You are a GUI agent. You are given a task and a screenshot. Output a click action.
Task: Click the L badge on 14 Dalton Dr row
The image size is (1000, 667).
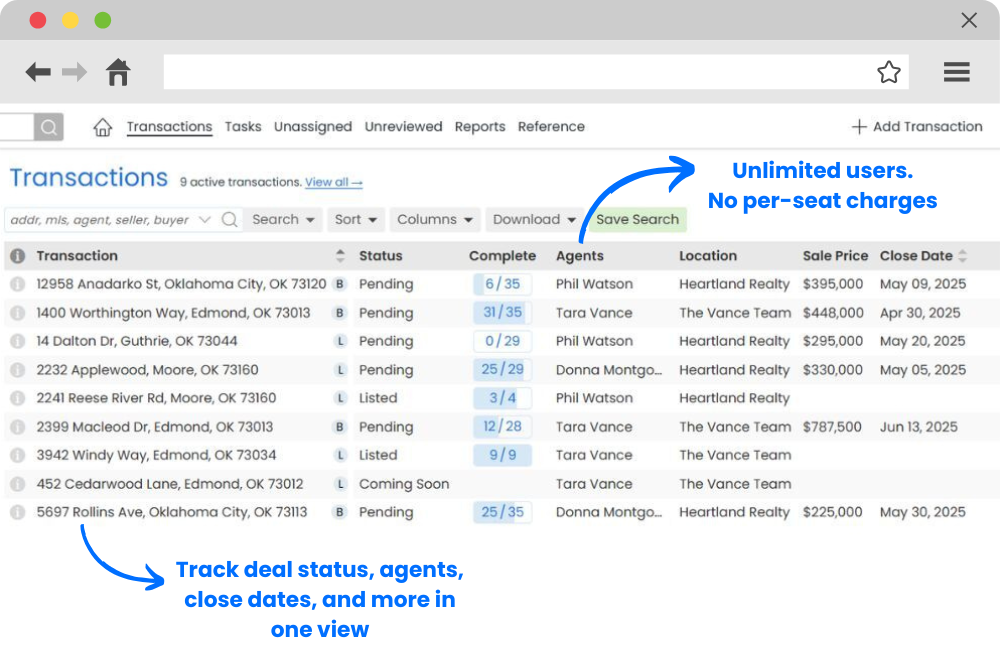coord(340,341)
